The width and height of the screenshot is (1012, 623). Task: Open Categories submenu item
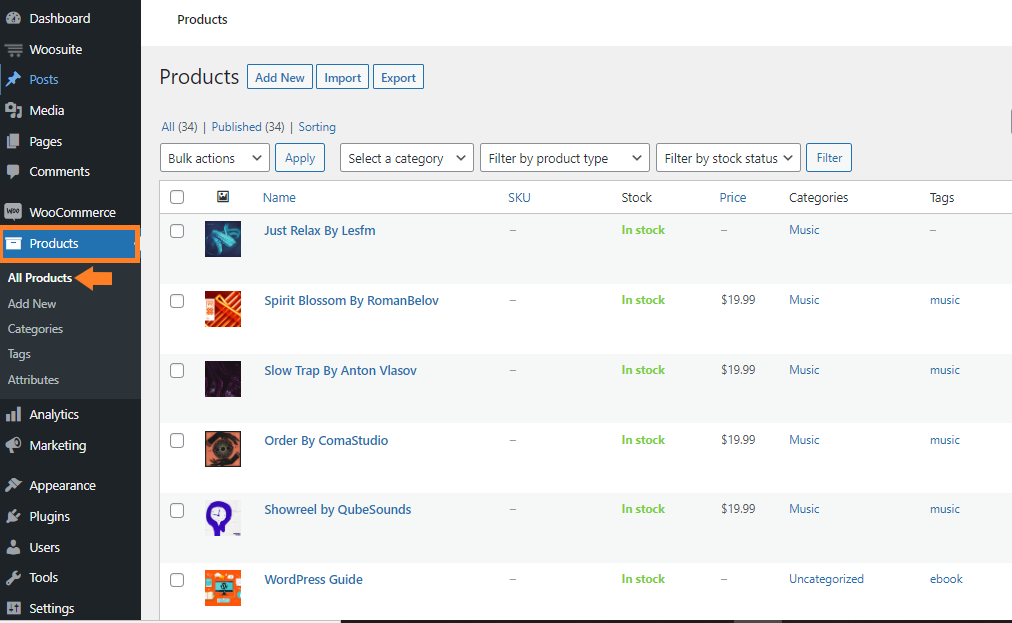coord(35,329)
